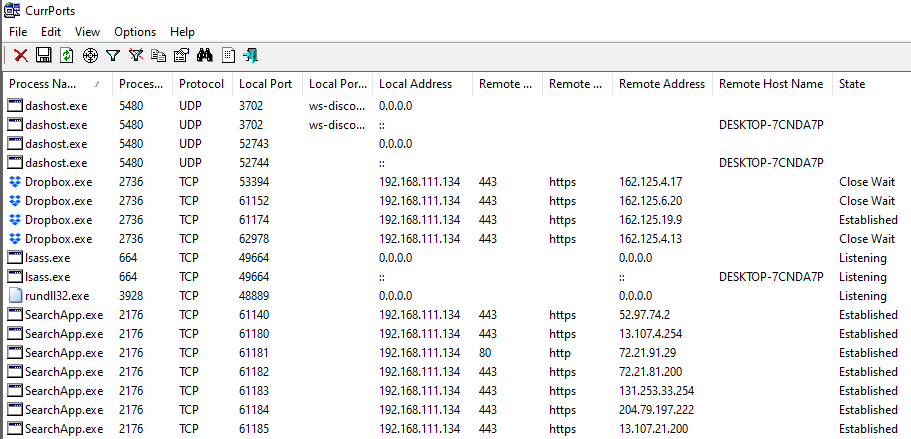This screenshot has height=439, width=911.
Task: Click the exit door icon
Action: 251,55
